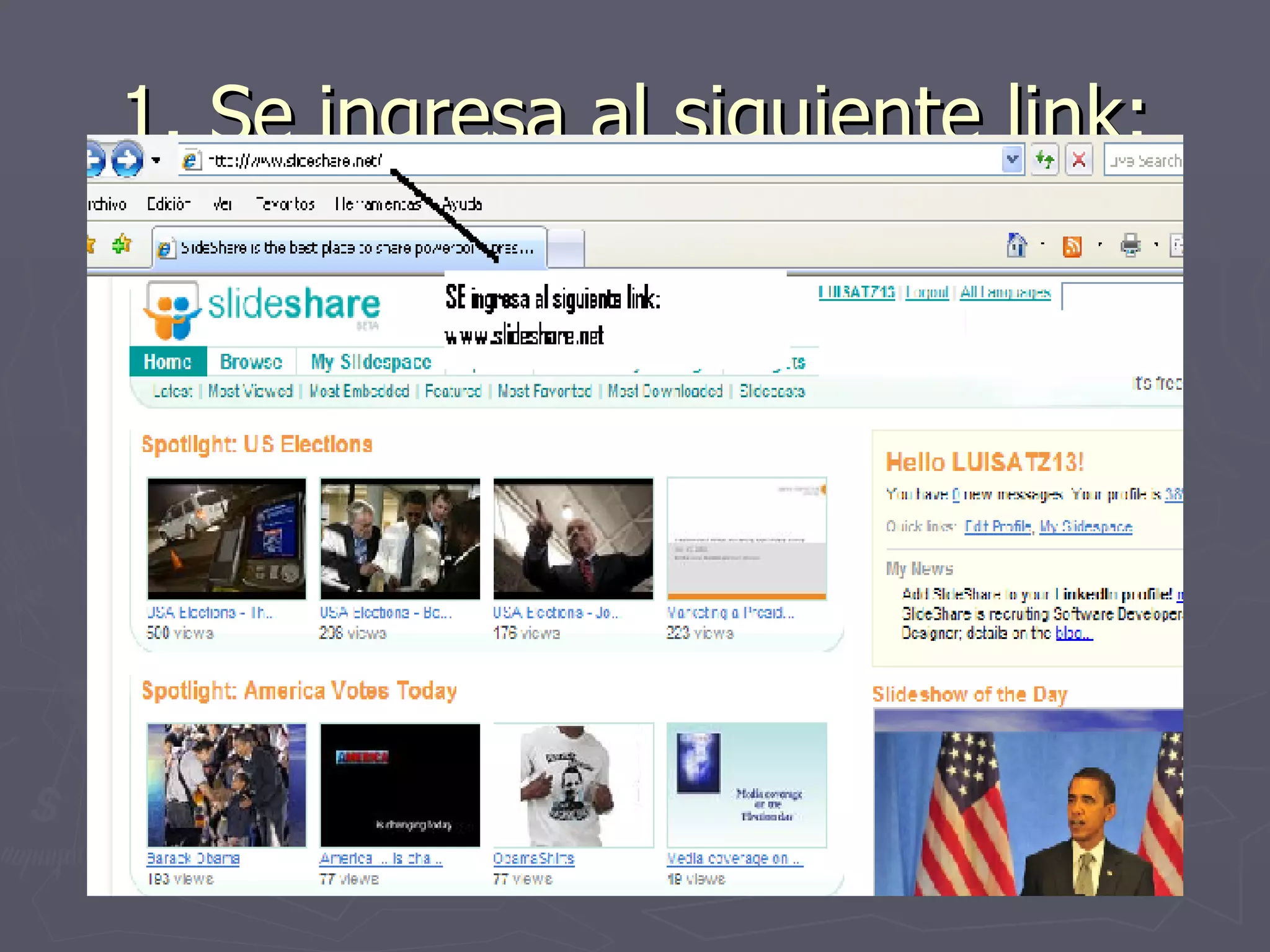
Task: Click the blog link in My News
Action: pos(1073,633)
